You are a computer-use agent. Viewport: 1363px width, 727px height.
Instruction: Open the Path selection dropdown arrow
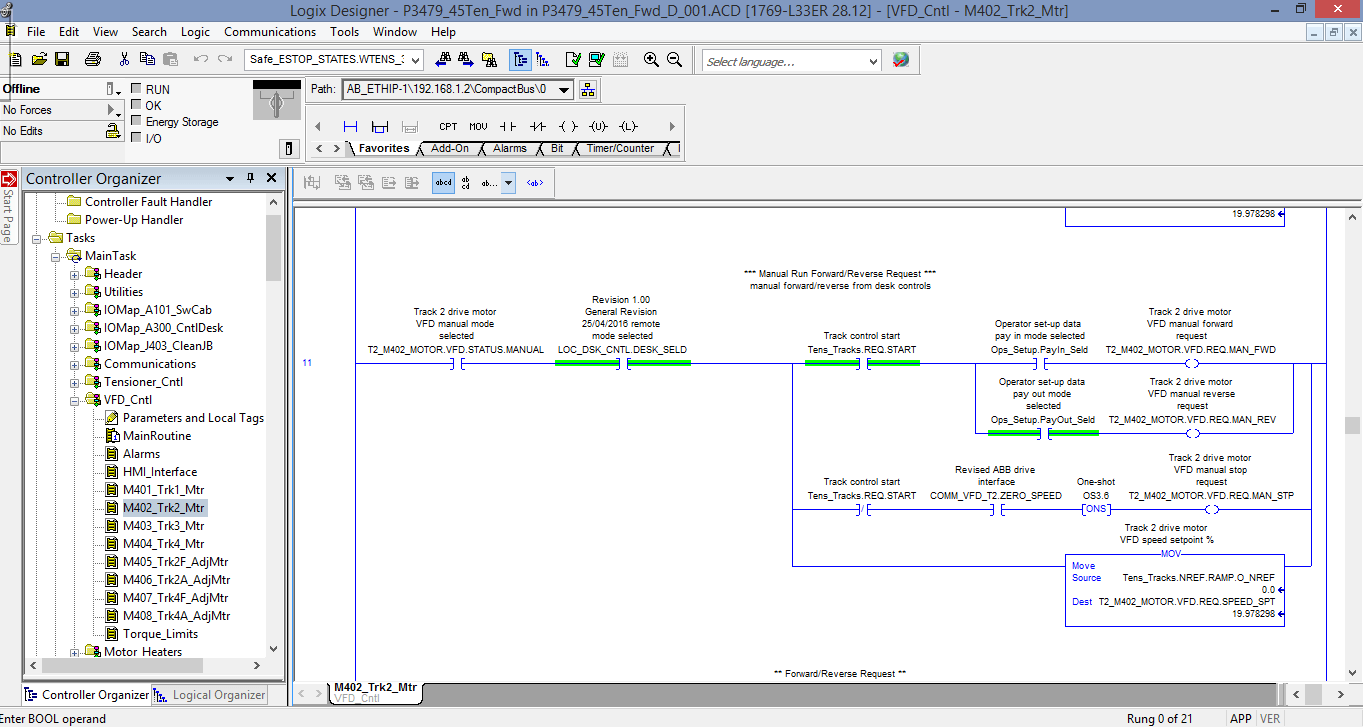coord(564,89)
